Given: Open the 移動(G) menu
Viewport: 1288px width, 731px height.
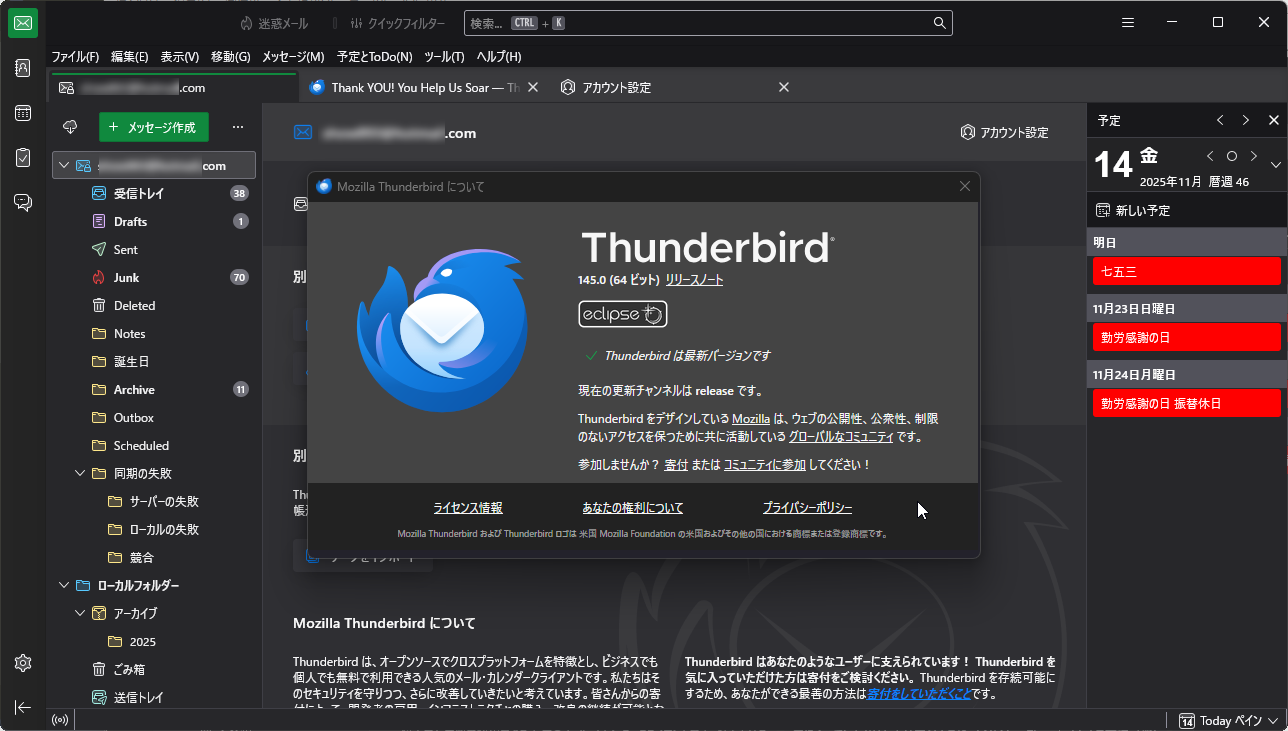Looking at the screenshot, I should pos(230,57).
